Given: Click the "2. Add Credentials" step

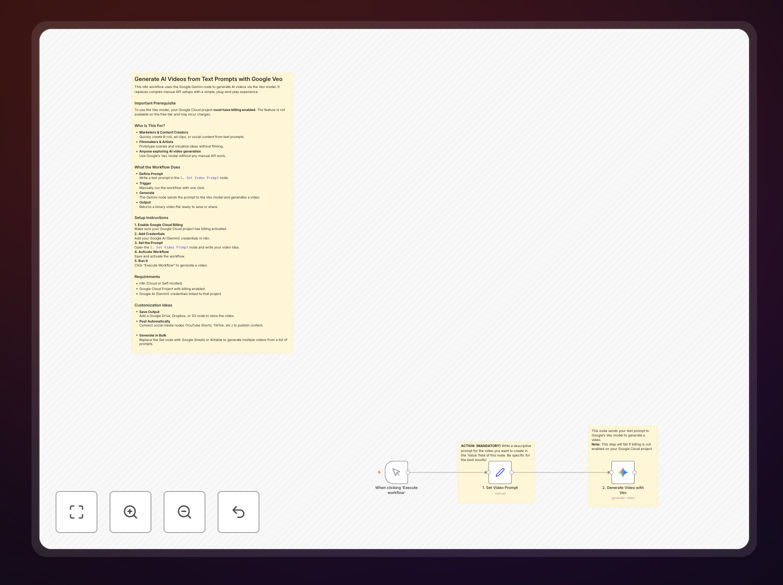Looking at the screenshot, I should (x=150, y=234).
